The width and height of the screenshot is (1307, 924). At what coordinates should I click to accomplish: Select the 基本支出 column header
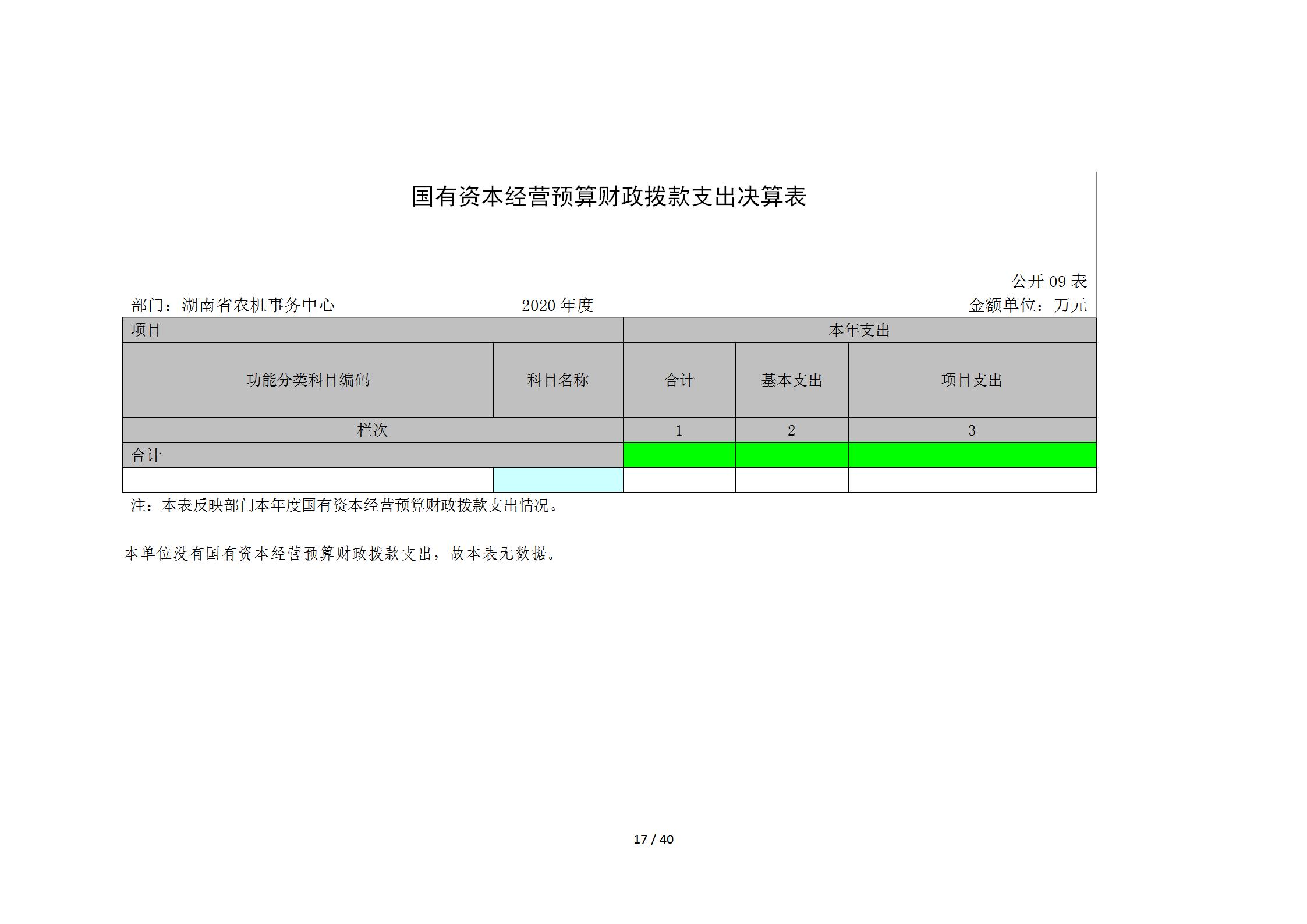(x=791, y=380)
